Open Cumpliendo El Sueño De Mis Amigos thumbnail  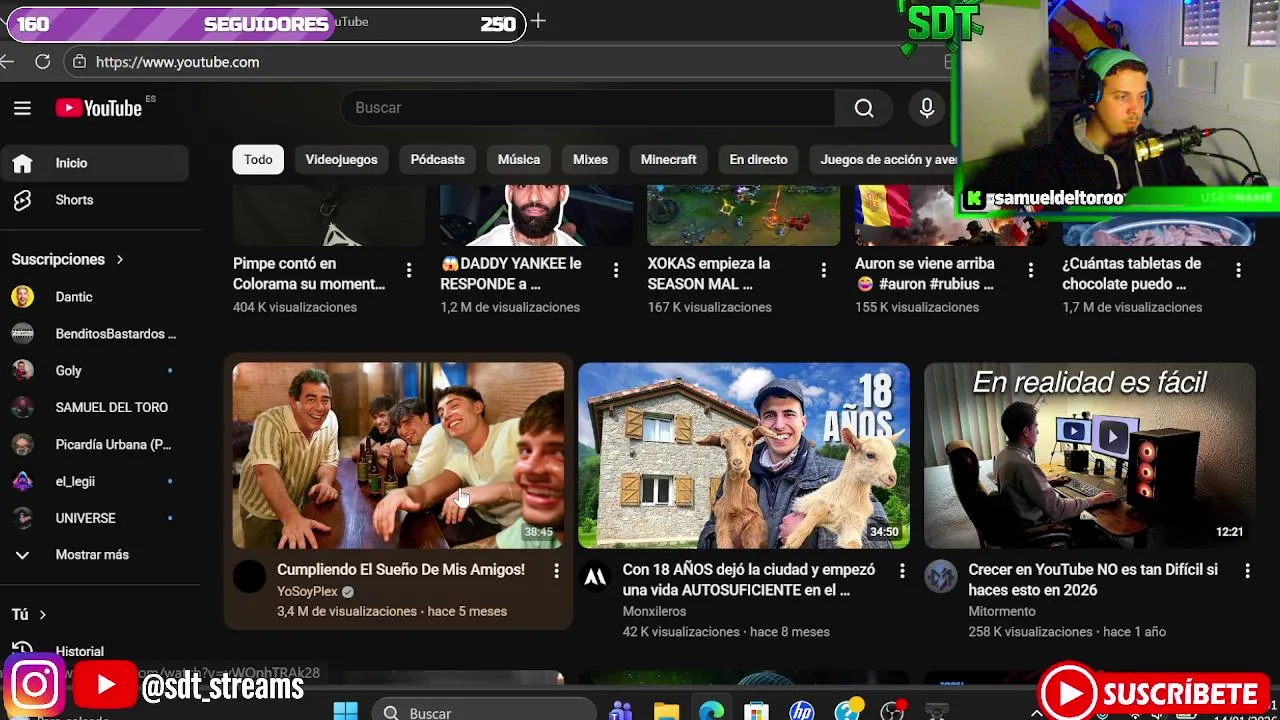coord(398,456)
